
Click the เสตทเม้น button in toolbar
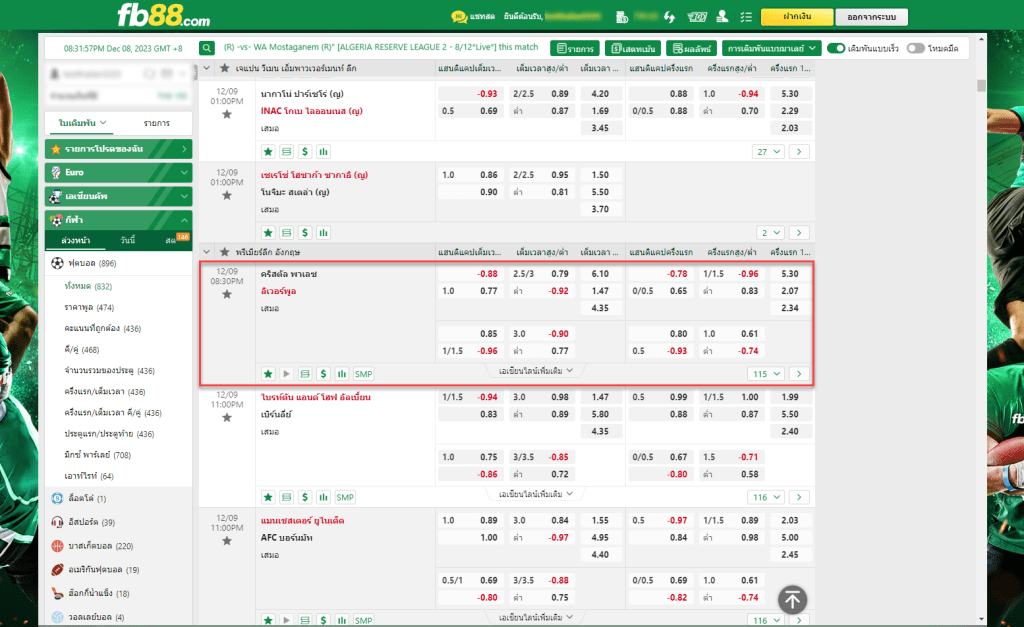[x=633, y=48]
